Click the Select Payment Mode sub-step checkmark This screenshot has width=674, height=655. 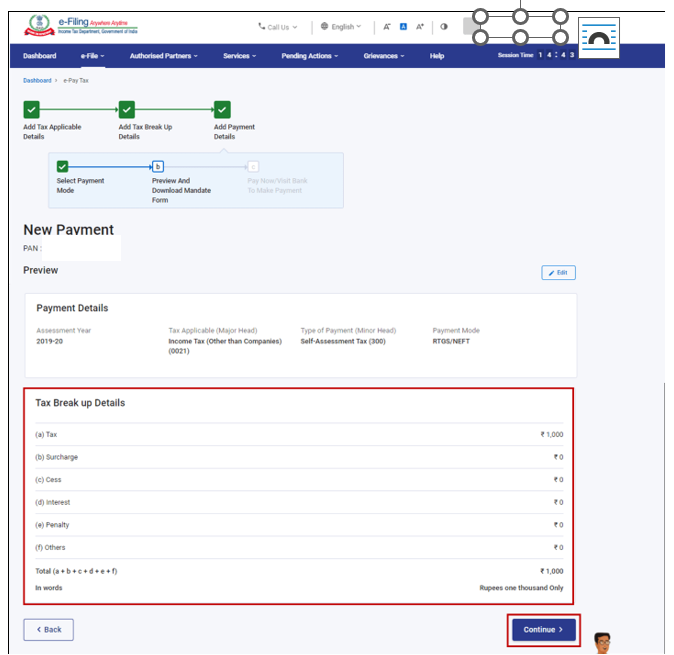coord(63,167)
